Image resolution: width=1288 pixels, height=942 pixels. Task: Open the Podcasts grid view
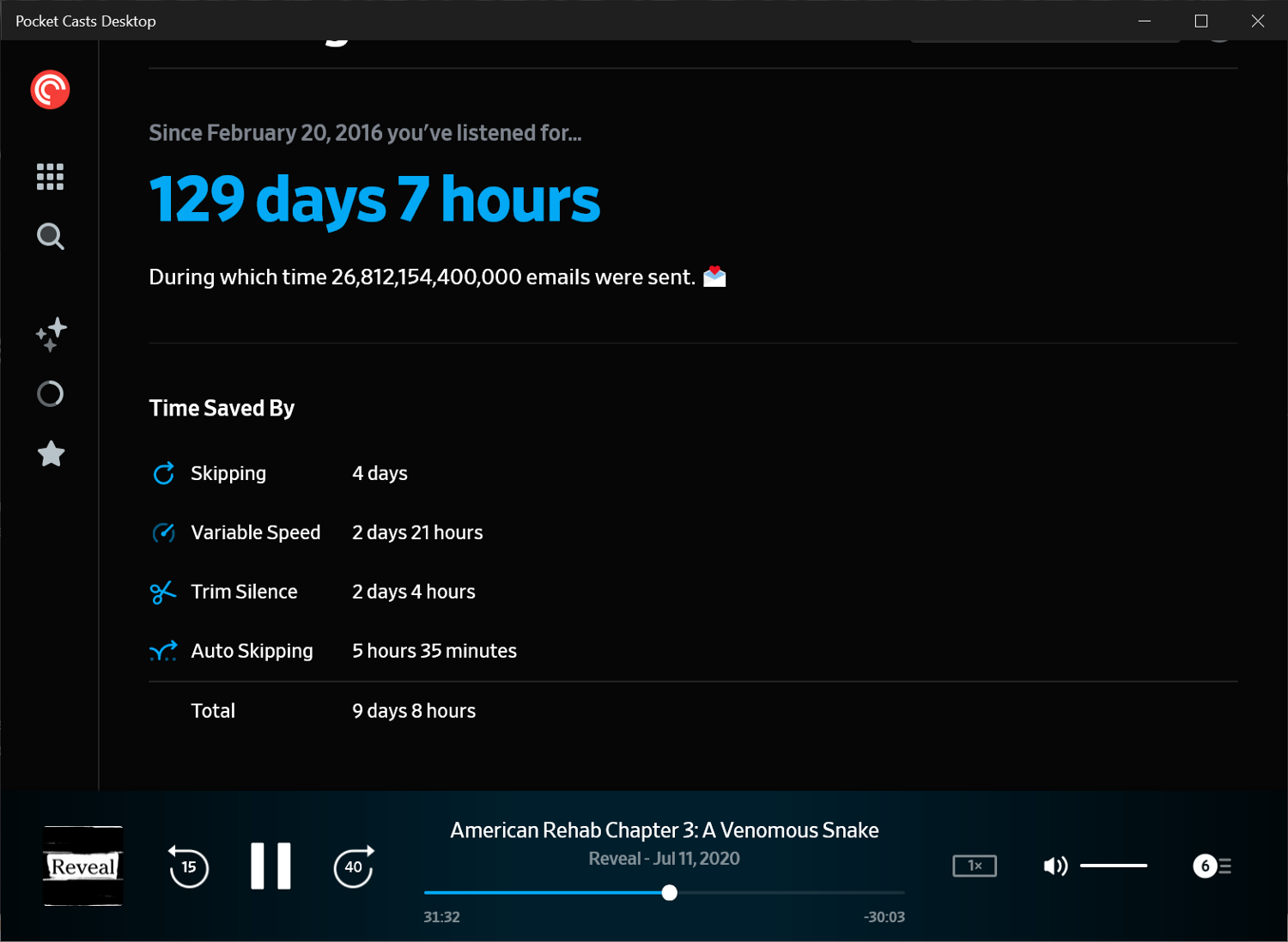pyautogui.click(x=50, y=177)
